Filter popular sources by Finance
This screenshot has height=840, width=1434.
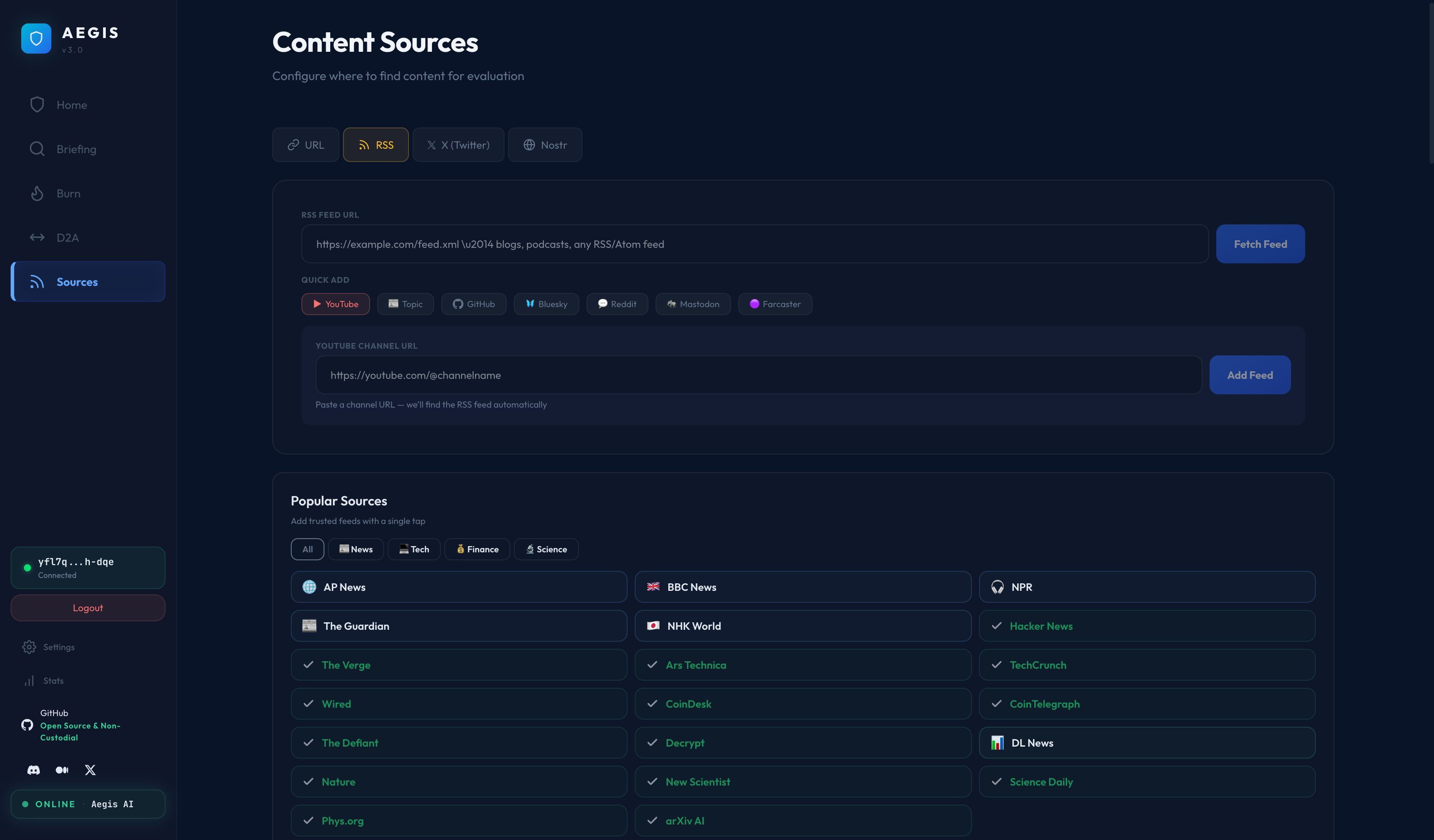click(x=477, y=549)
